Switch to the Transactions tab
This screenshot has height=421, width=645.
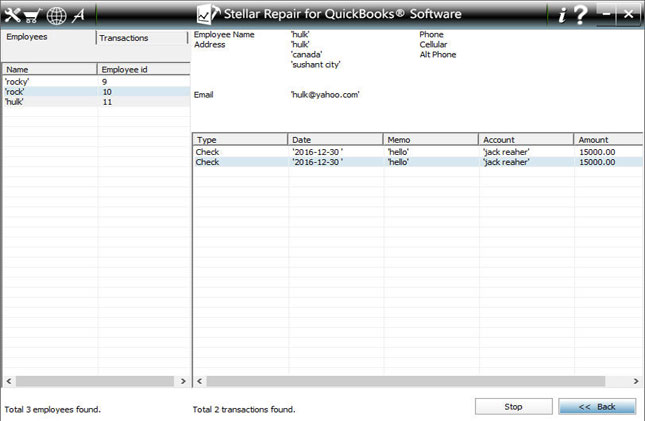tap(142, 38)
